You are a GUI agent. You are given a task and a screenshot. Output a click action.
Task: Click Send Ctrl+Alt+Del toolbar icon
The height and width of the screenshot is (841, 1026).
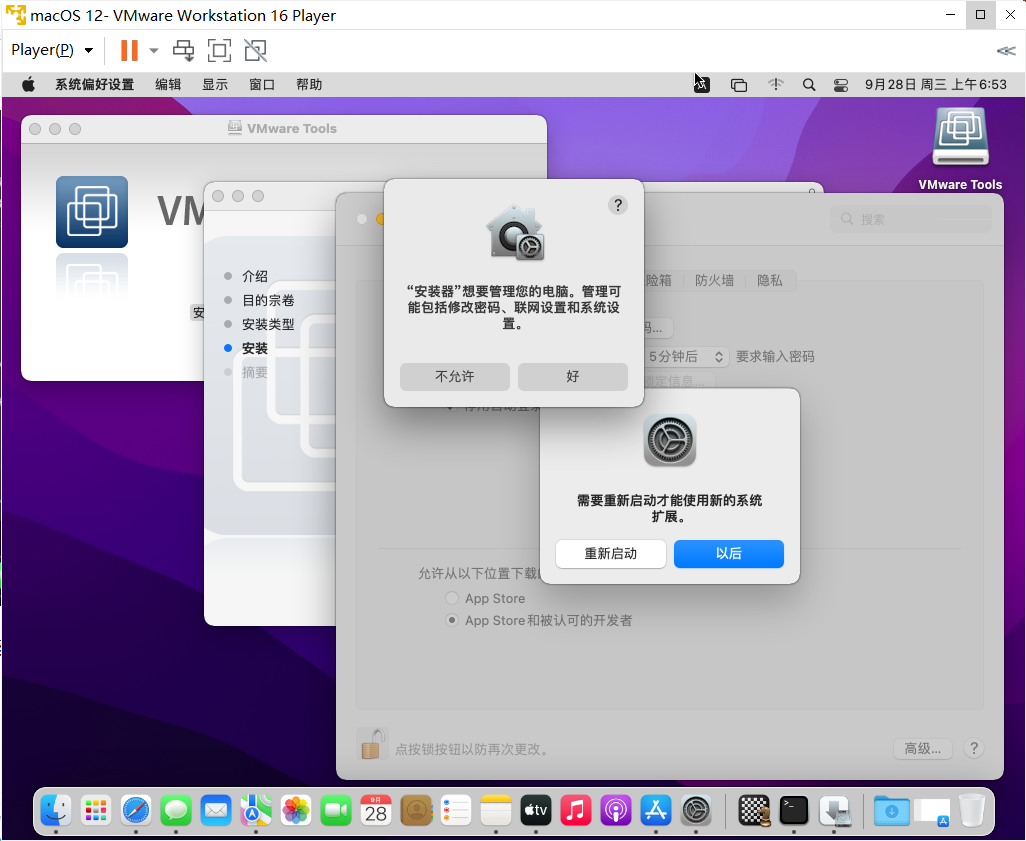[183, 50]
